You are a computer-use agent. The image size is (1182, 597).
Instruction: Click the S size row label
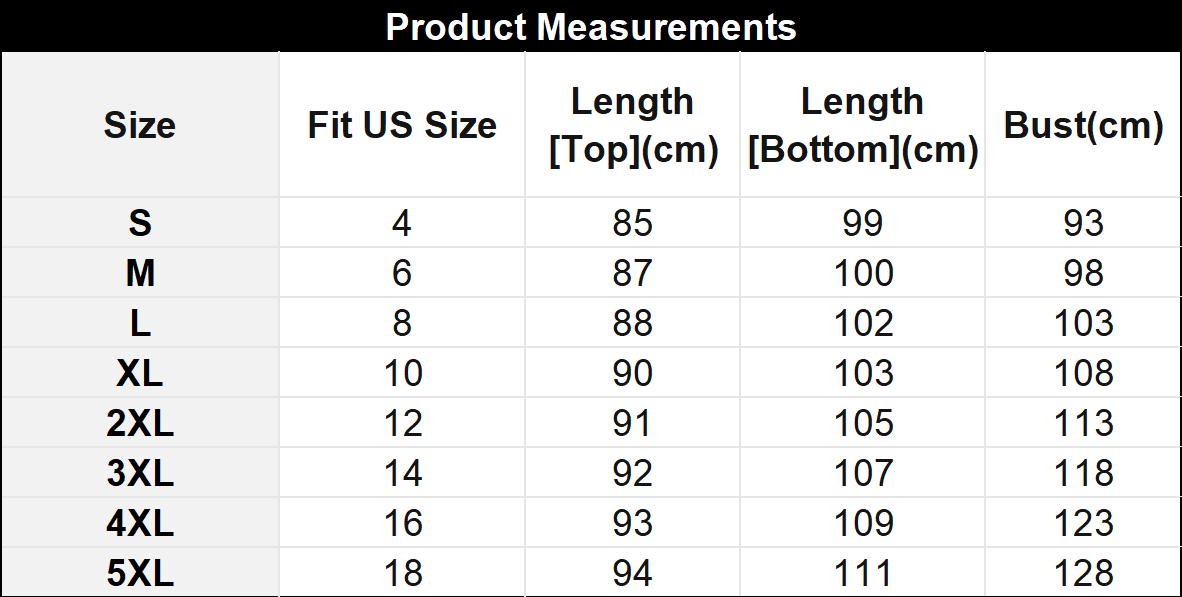point(139,223)
